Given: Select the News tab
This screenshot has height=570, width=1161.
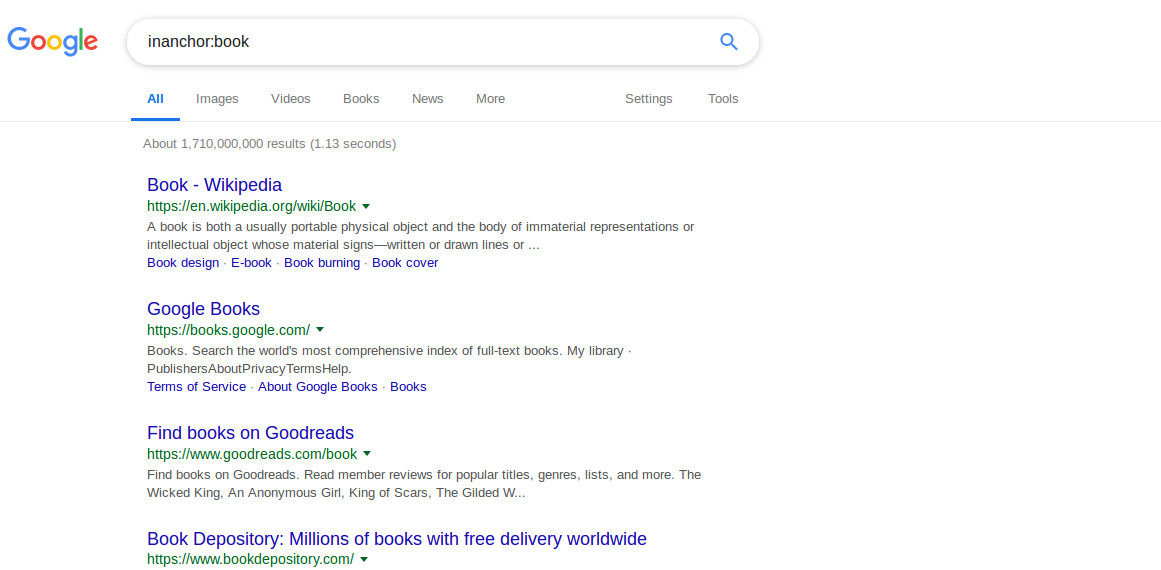Looking at the screenshot, I should point(427,98).
